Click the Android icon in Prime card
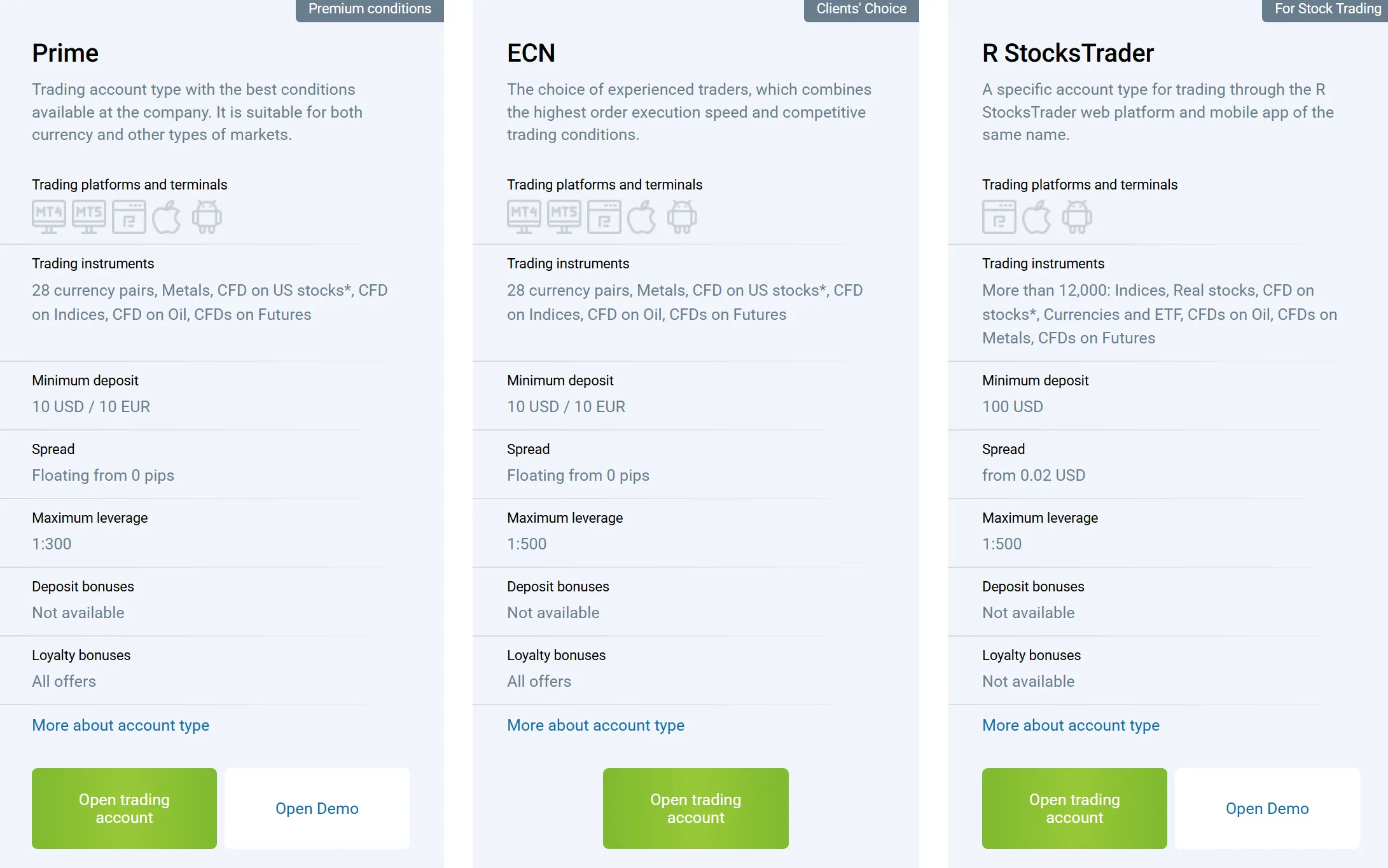 pyautogui.click(x=207, y=217)
